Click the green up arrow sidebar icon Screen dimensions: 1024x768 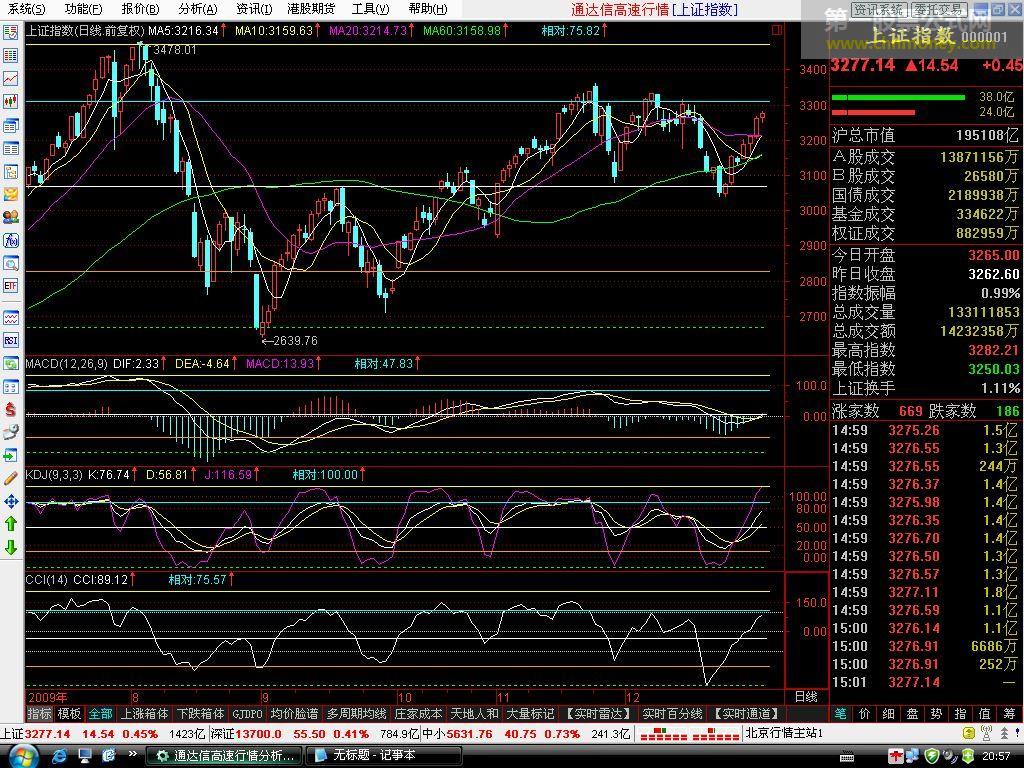(10, 524)
